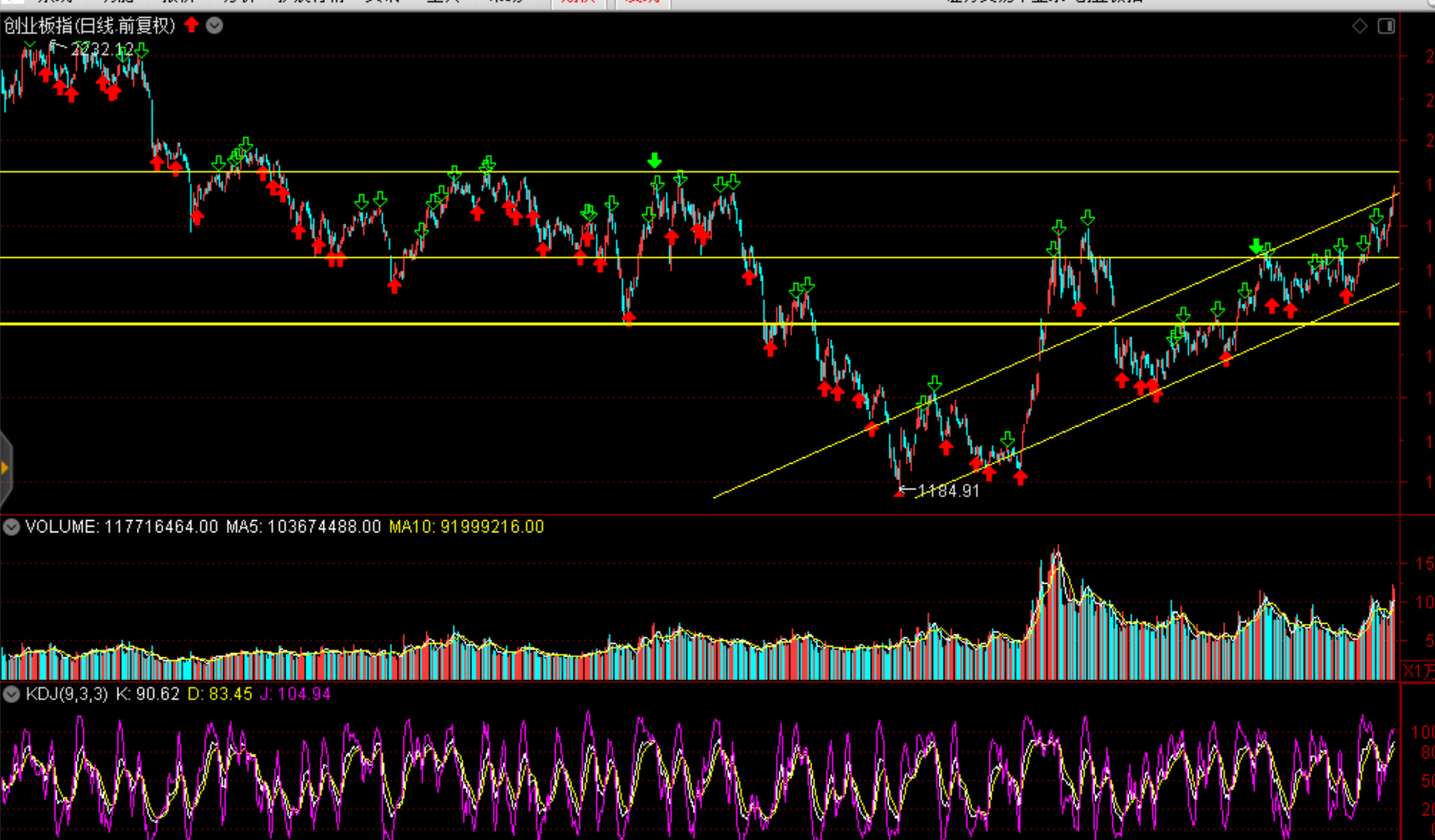Viewport: 1435px width, 840px height.
Task: Click the X1万 volume unit label
Action: (1417, 671)
